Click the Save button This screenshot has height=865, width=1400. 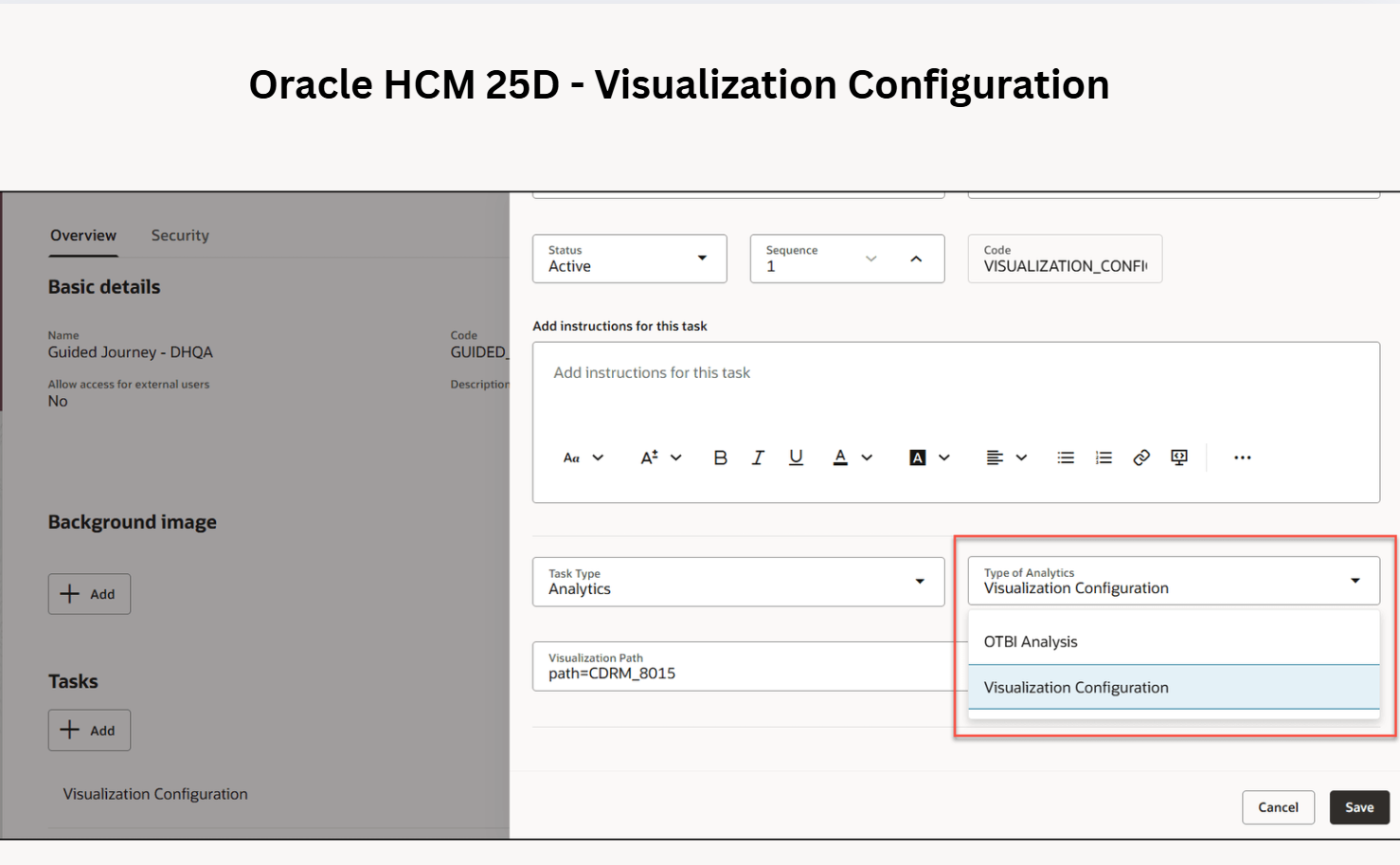point(1358,807)
